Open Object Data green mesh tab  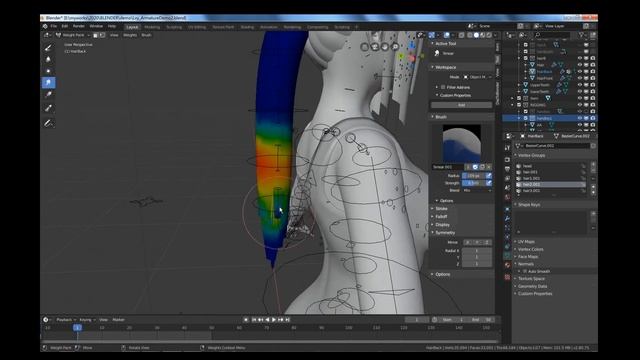click(x=507, y=255)
